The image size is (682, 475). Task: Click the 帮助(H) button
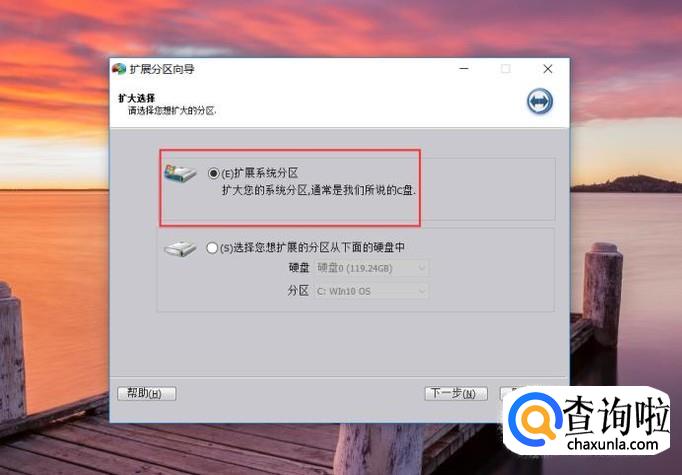(147, 393)
